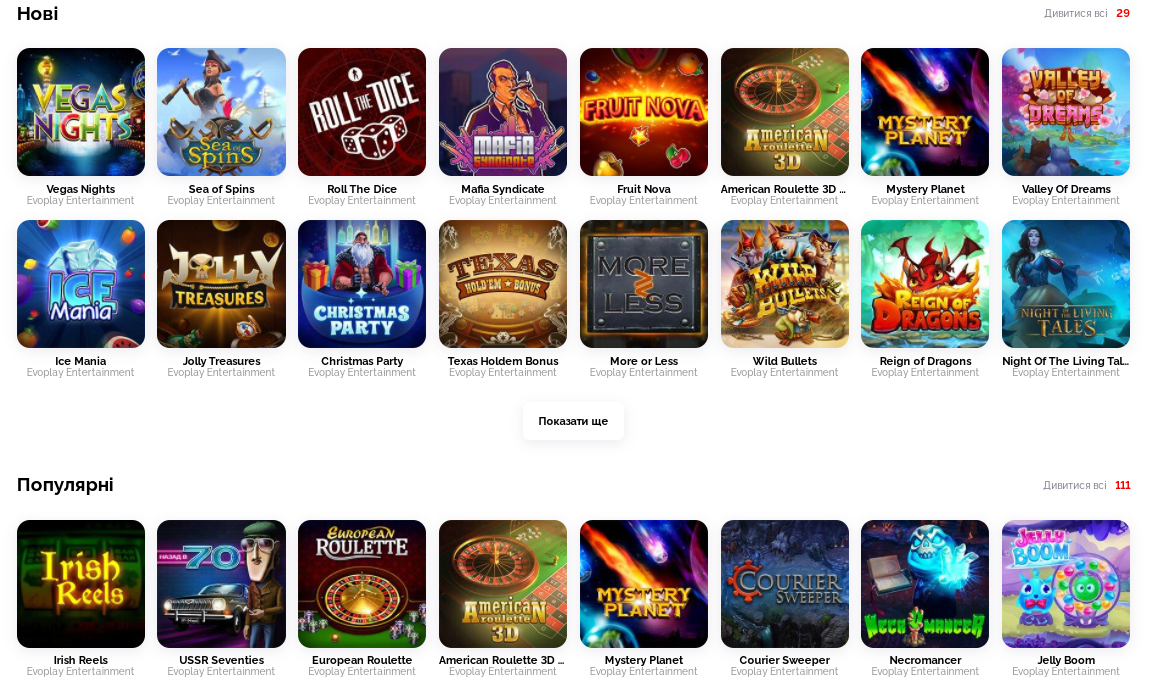Select Texas Holdem Bonus game tile
Viewport: 1151px width, 682px height.
click(x=503, y=284)
